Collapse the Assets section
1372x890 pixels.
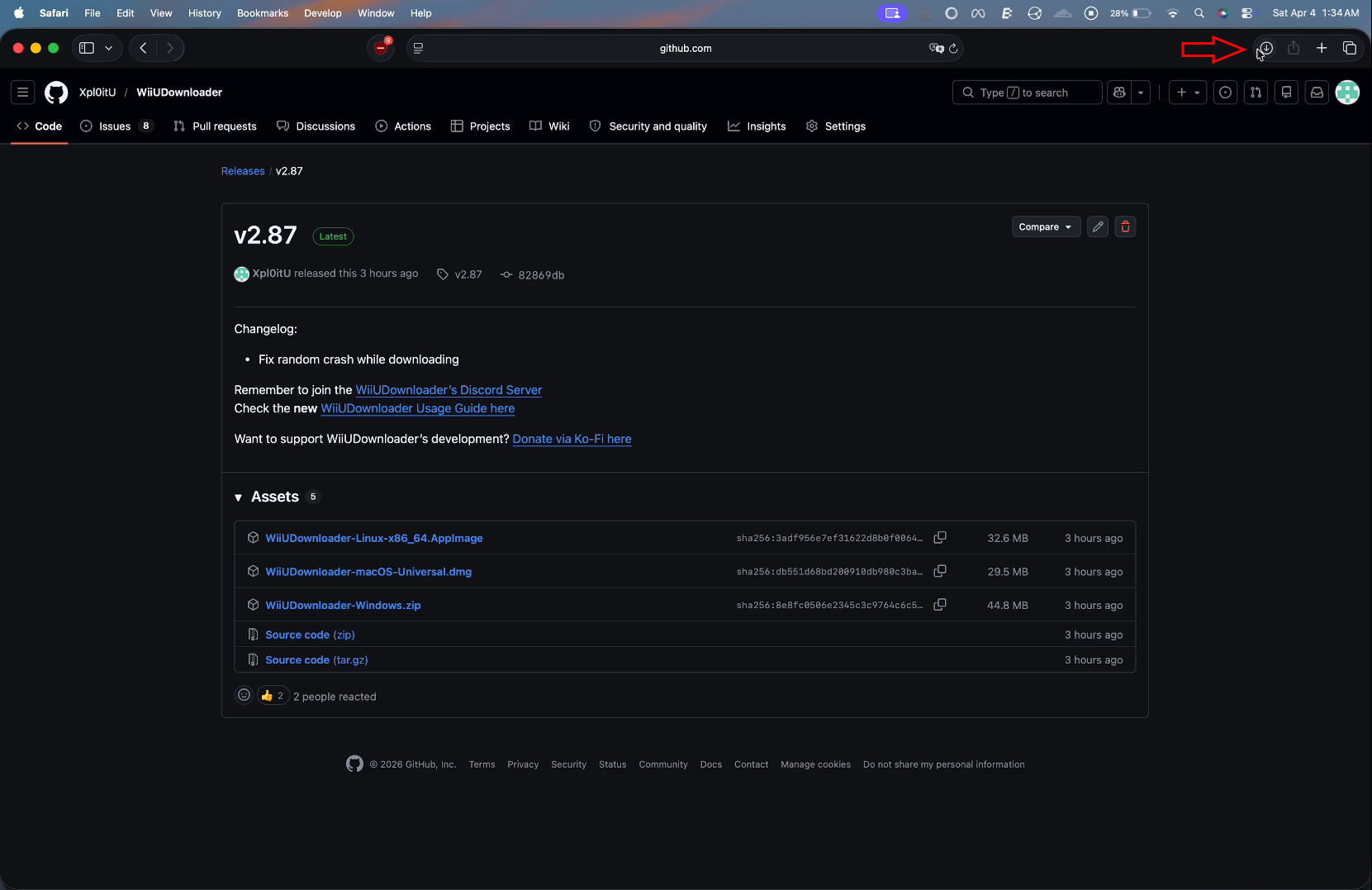pyautogui.click(x=239, y=497)
